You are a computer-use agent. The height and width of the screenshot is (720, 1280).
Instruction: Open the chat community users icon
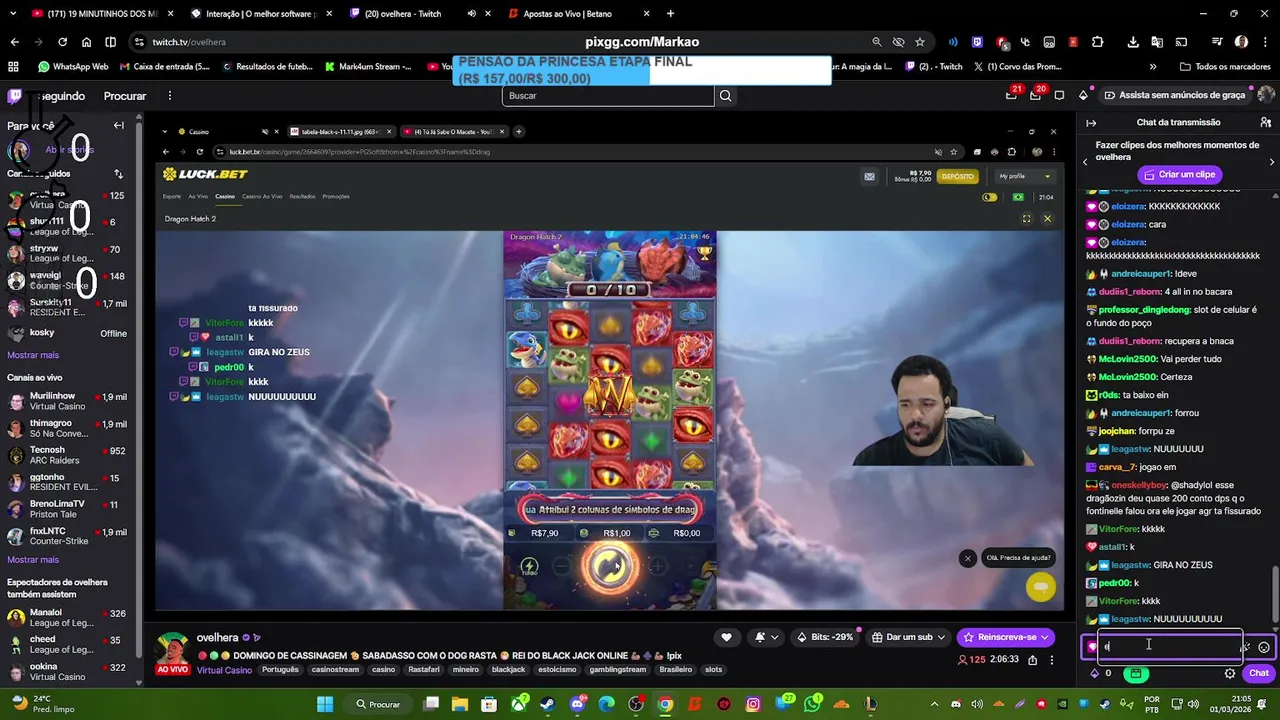(1266, 122)
